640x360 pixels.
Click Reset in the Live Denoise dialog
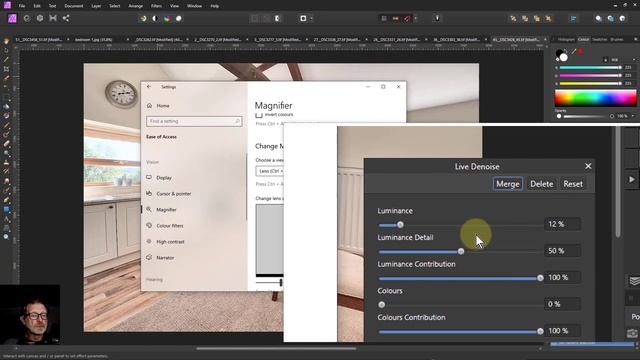click(573, 184)
